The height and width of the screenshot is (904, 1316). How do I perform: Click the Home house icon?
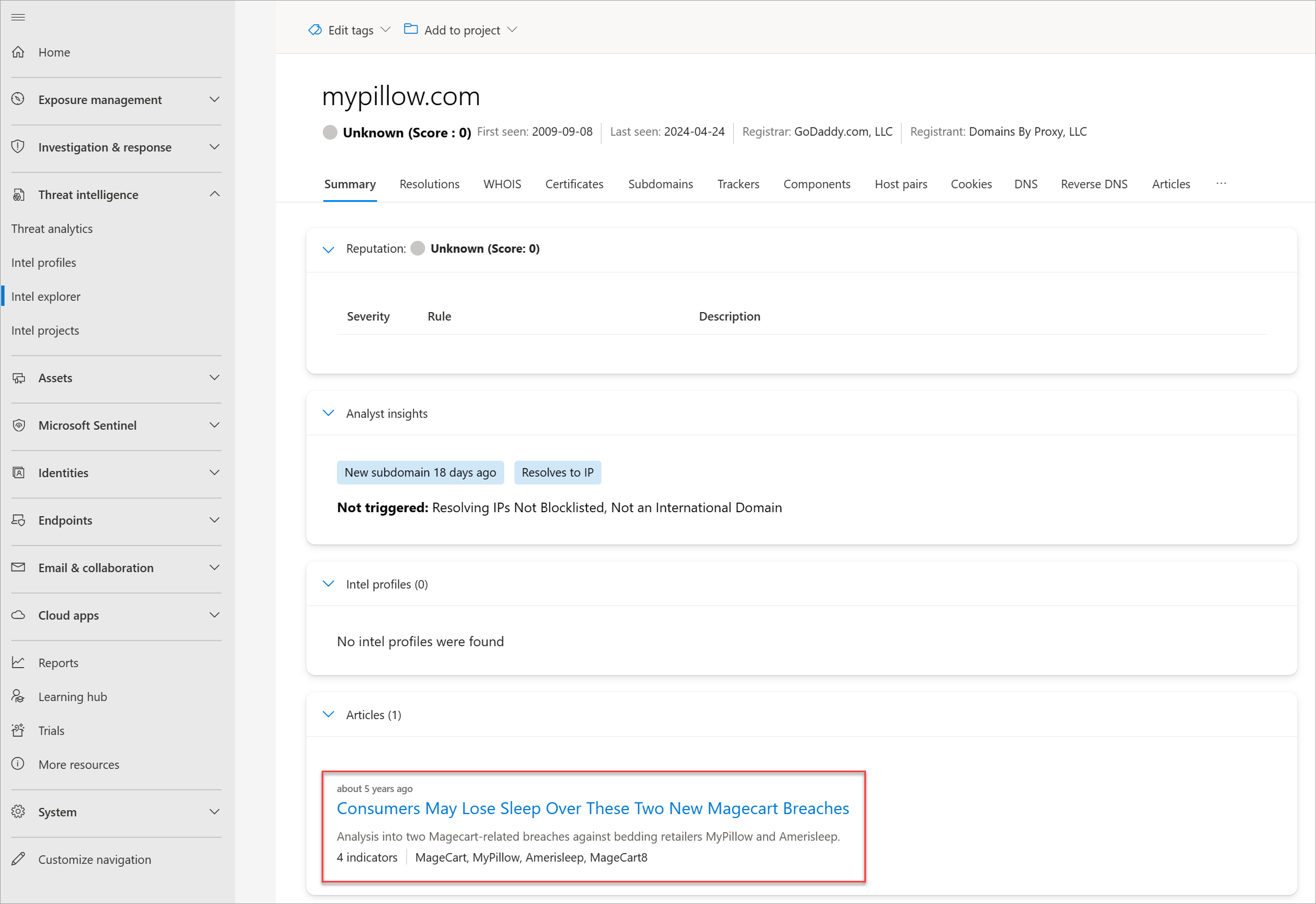(x=18, y=52)
